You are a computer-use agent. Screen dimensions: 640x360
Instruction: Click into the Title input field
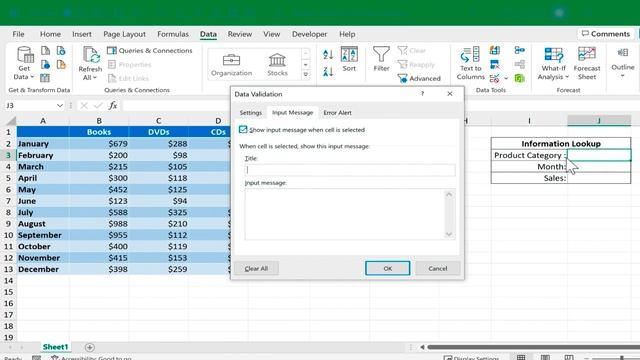(x=350, y=170)
